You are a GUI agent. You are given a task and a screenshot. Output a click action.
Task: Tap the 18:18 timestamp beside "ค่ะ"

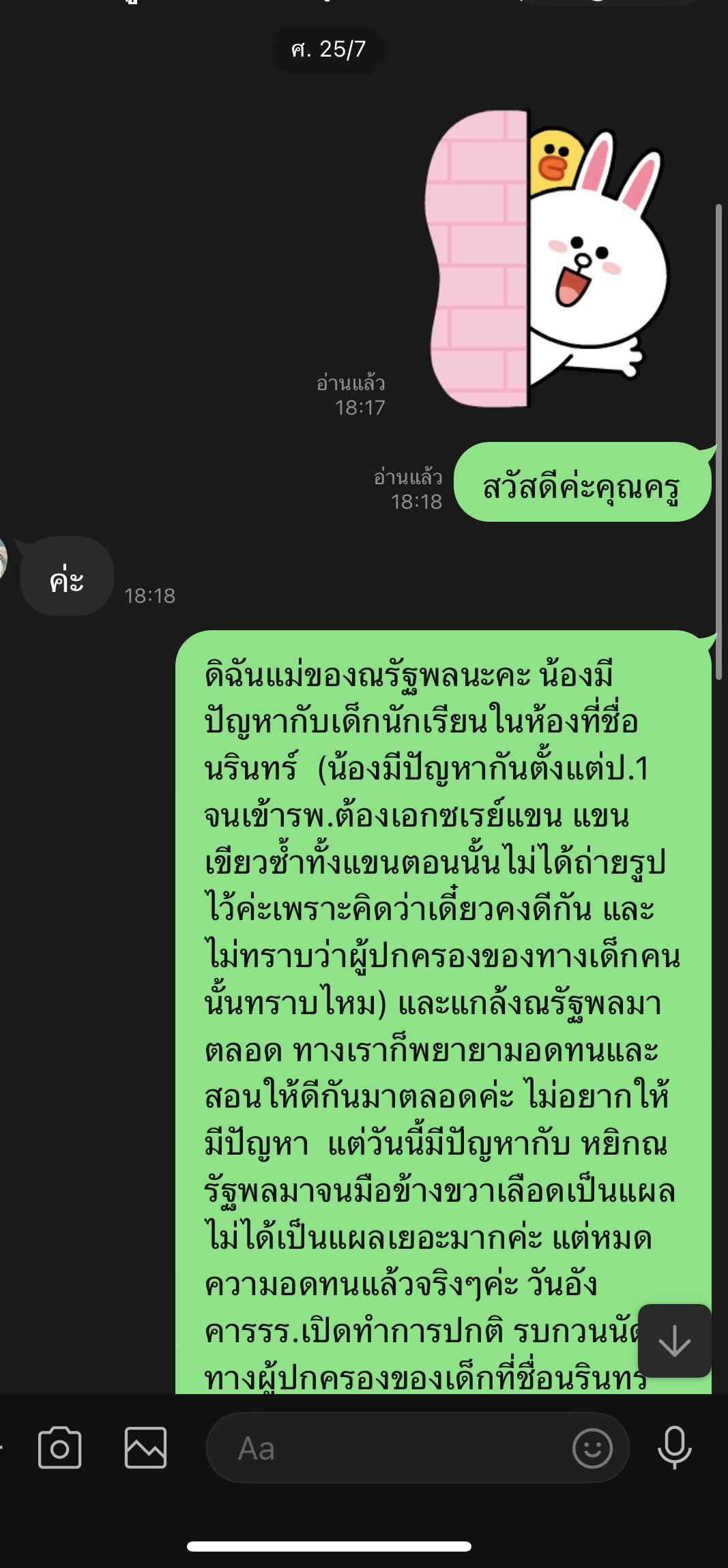149,596
